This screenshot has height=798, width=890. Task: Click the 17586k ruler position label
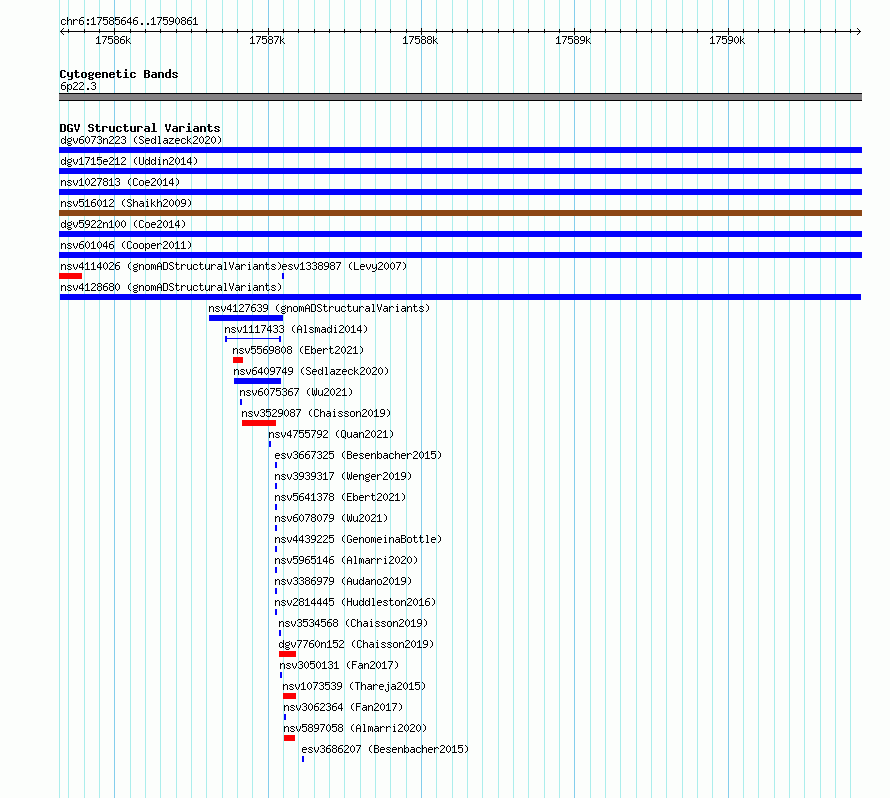[113, 40]
